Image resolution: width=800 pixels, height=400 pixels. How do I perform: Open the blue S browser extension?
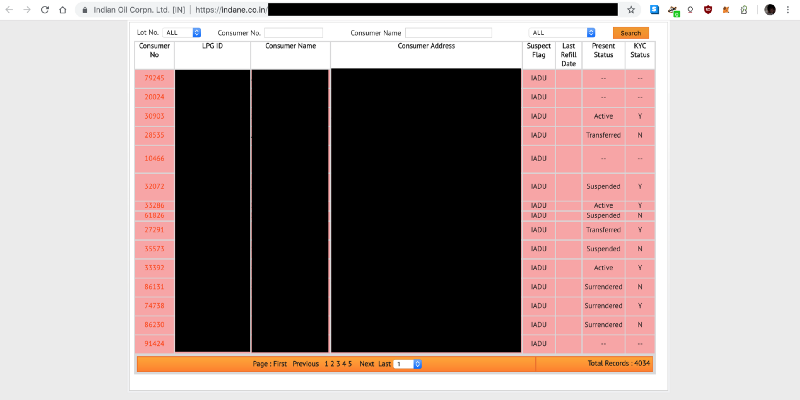(x=654, y=9)
